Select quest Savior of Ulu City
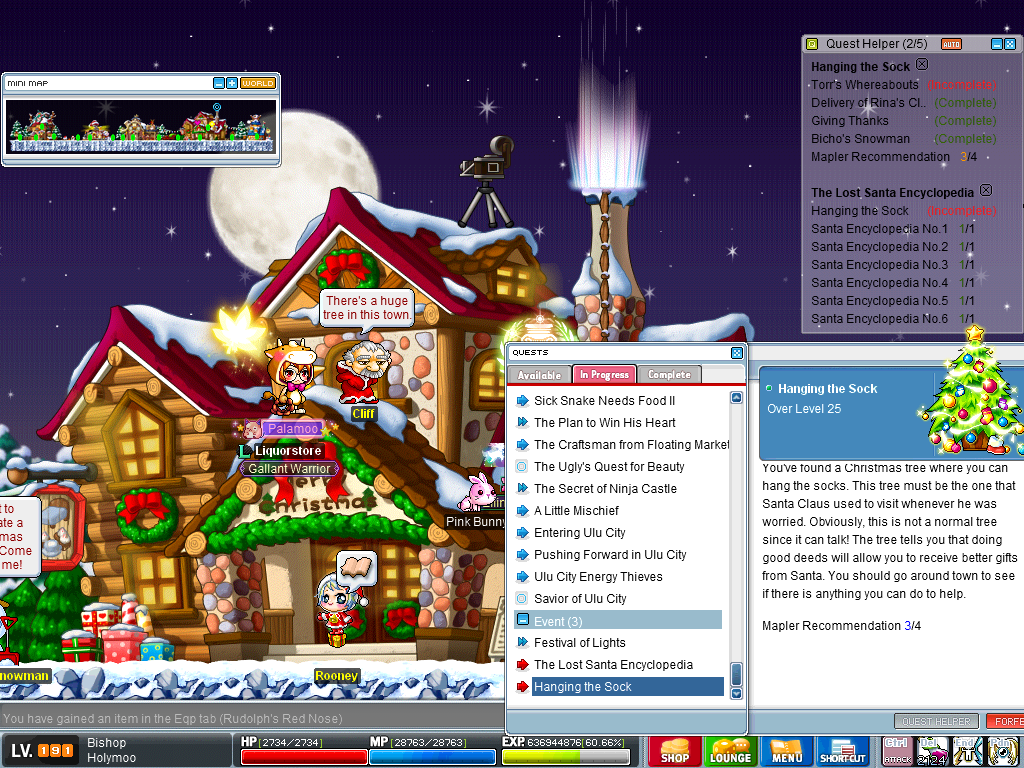1024x768 pixels. (580, 598)
